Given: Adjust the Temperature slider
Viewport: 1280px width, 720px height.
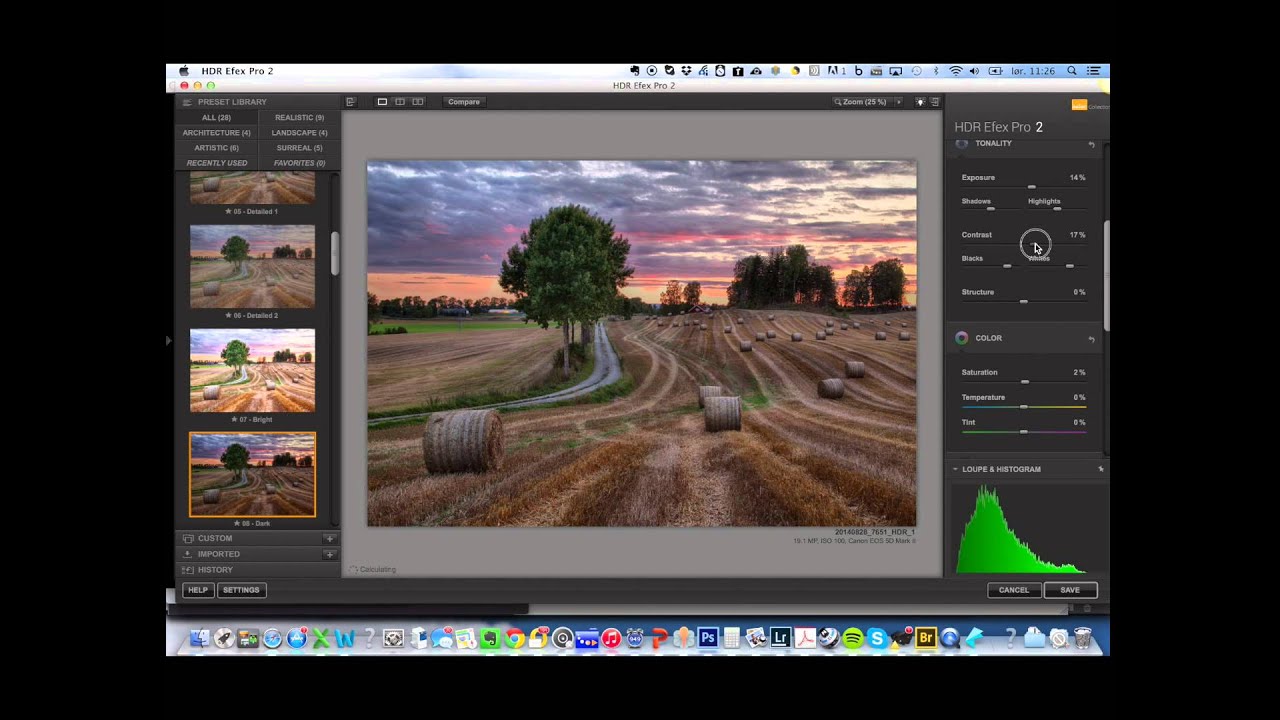Looking at the screenshot, I should tap(1024, 406).
